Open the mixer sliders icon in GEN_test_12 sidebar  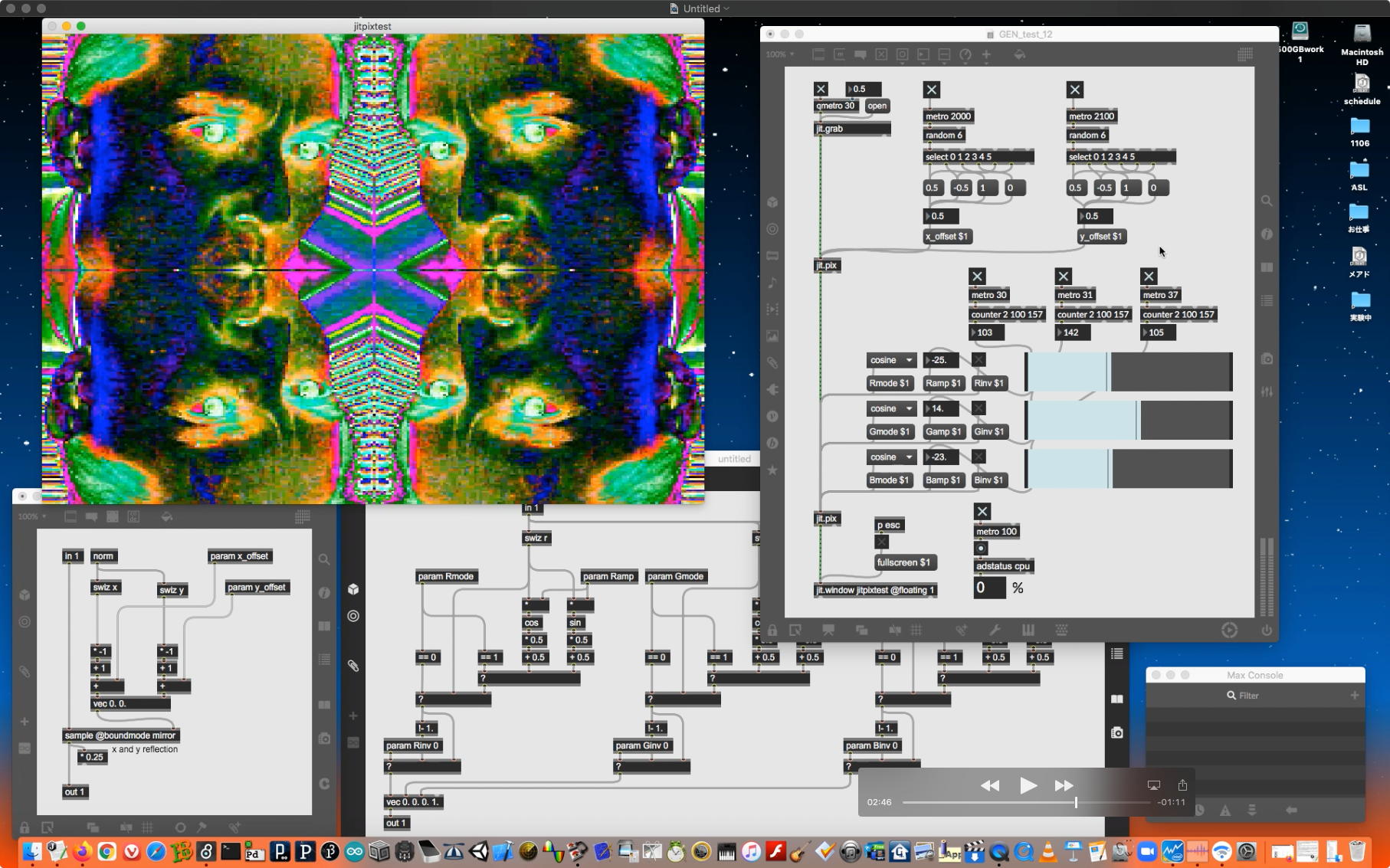[x=1267, y=391]
